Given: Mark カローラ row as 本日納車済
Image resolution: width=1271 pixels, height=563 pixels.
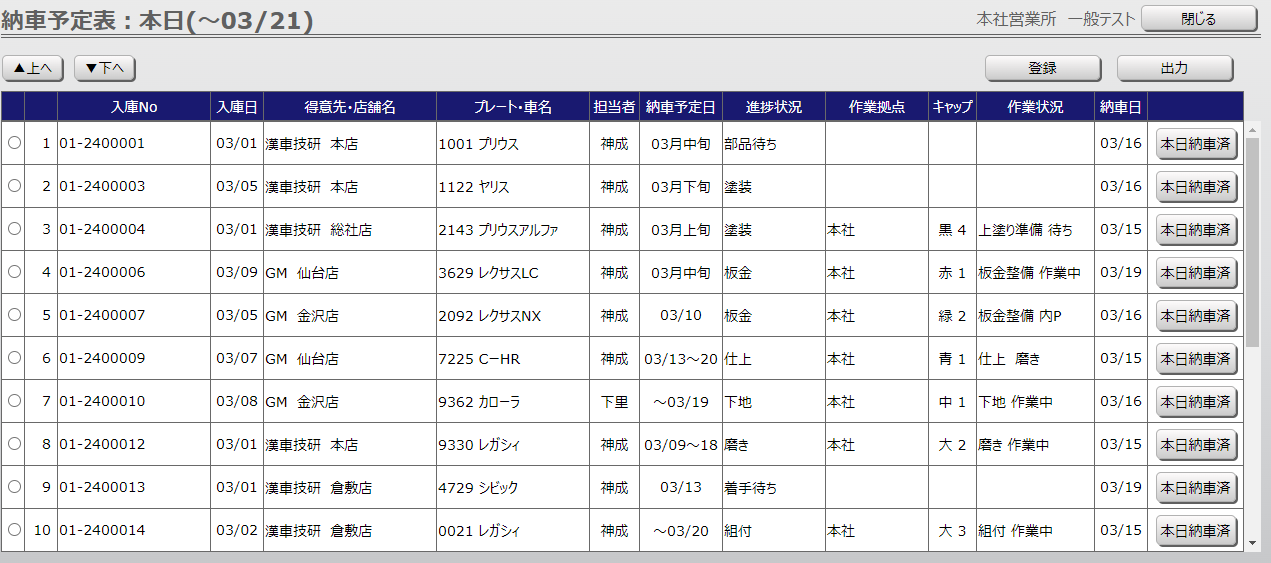Looking at the screenshot, I should pos(1196,402).
